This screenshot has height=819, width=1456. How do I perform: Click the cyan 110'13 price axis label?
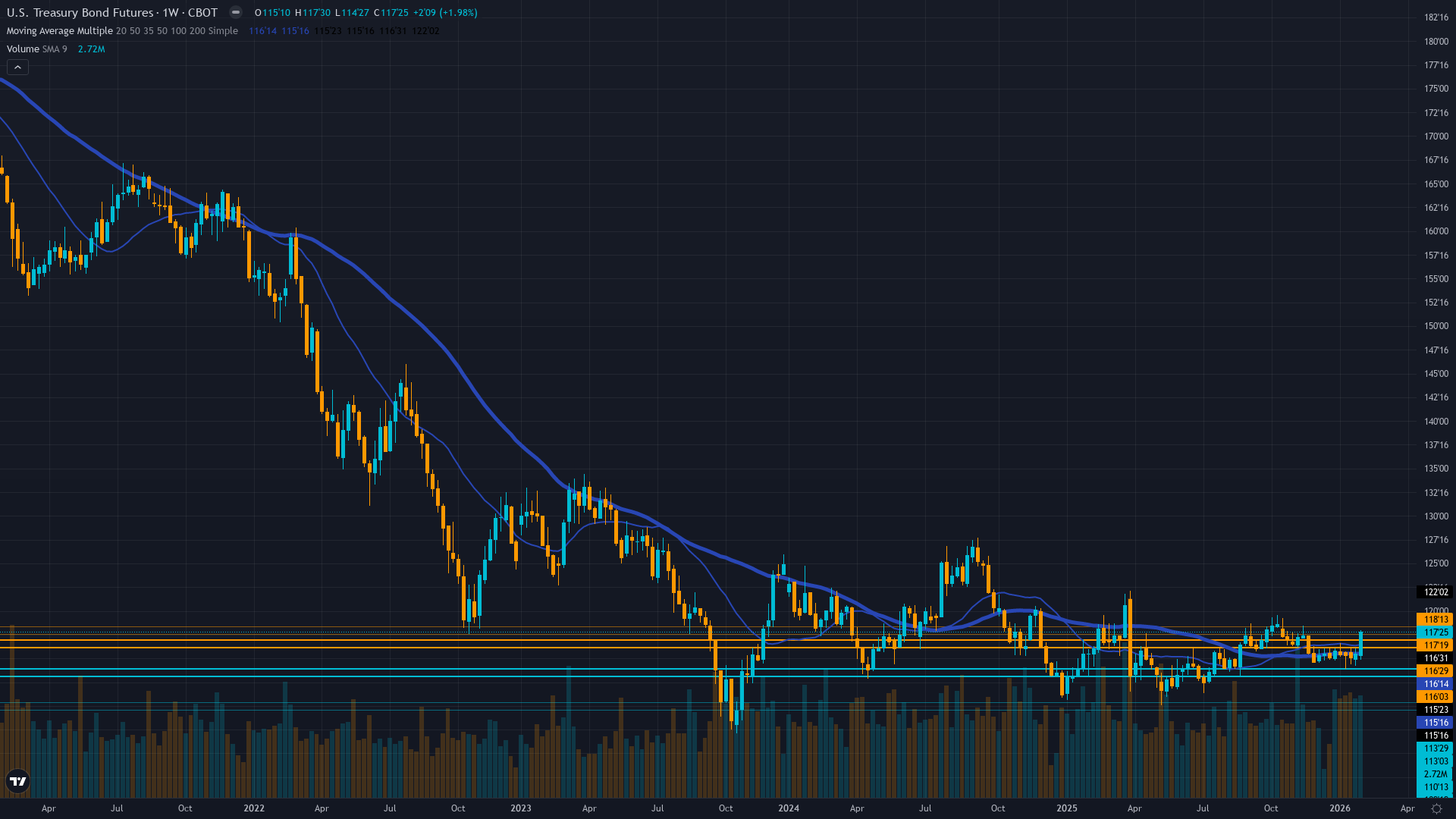point(1436,787)
